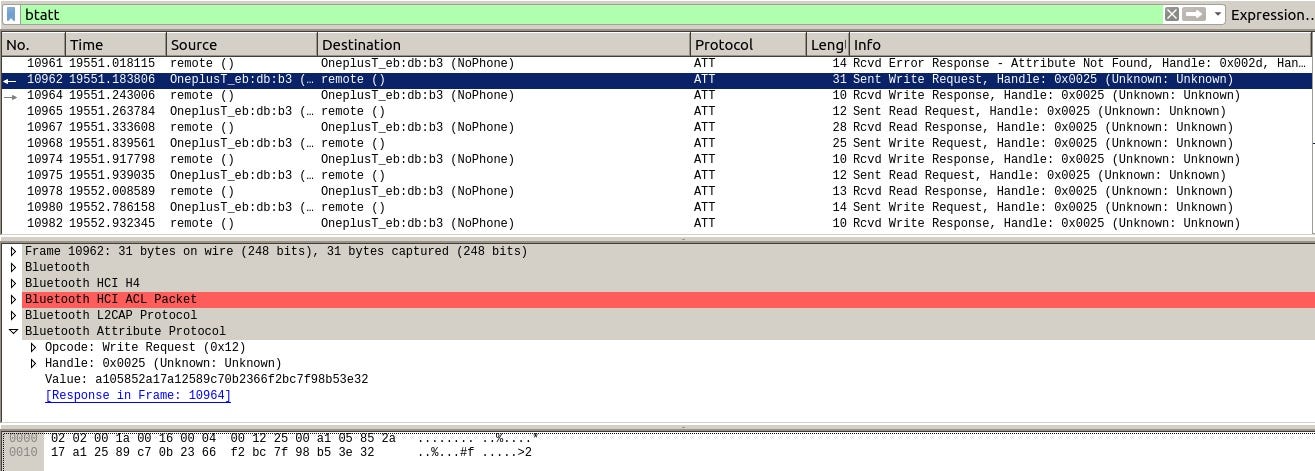Select packet 10965 Sent Read Request
This screenshot has height=471, width=1315.
click(x=657, y=111)
